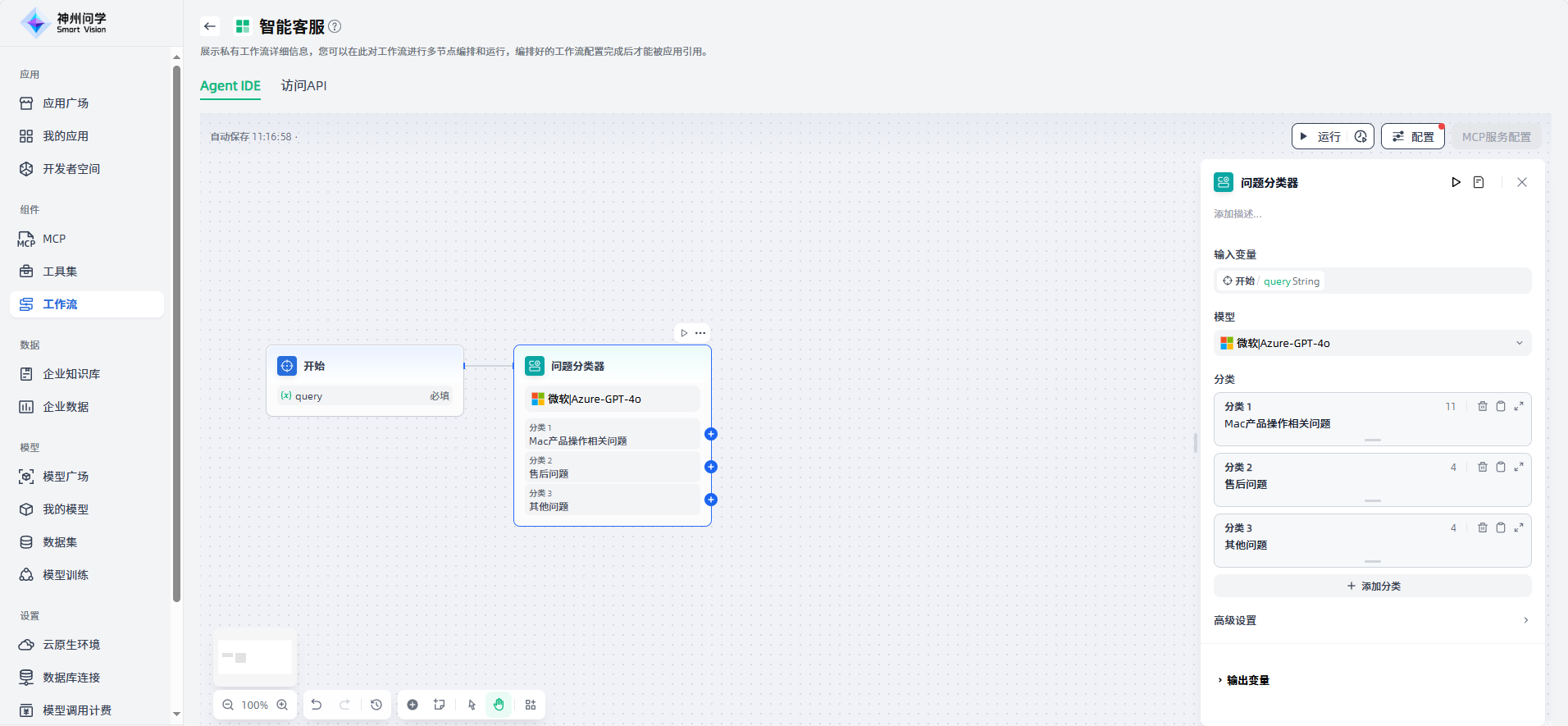Open the version history clock icon
The height and width of the screenshot is (726, 1568).
(x=376, y=705)
